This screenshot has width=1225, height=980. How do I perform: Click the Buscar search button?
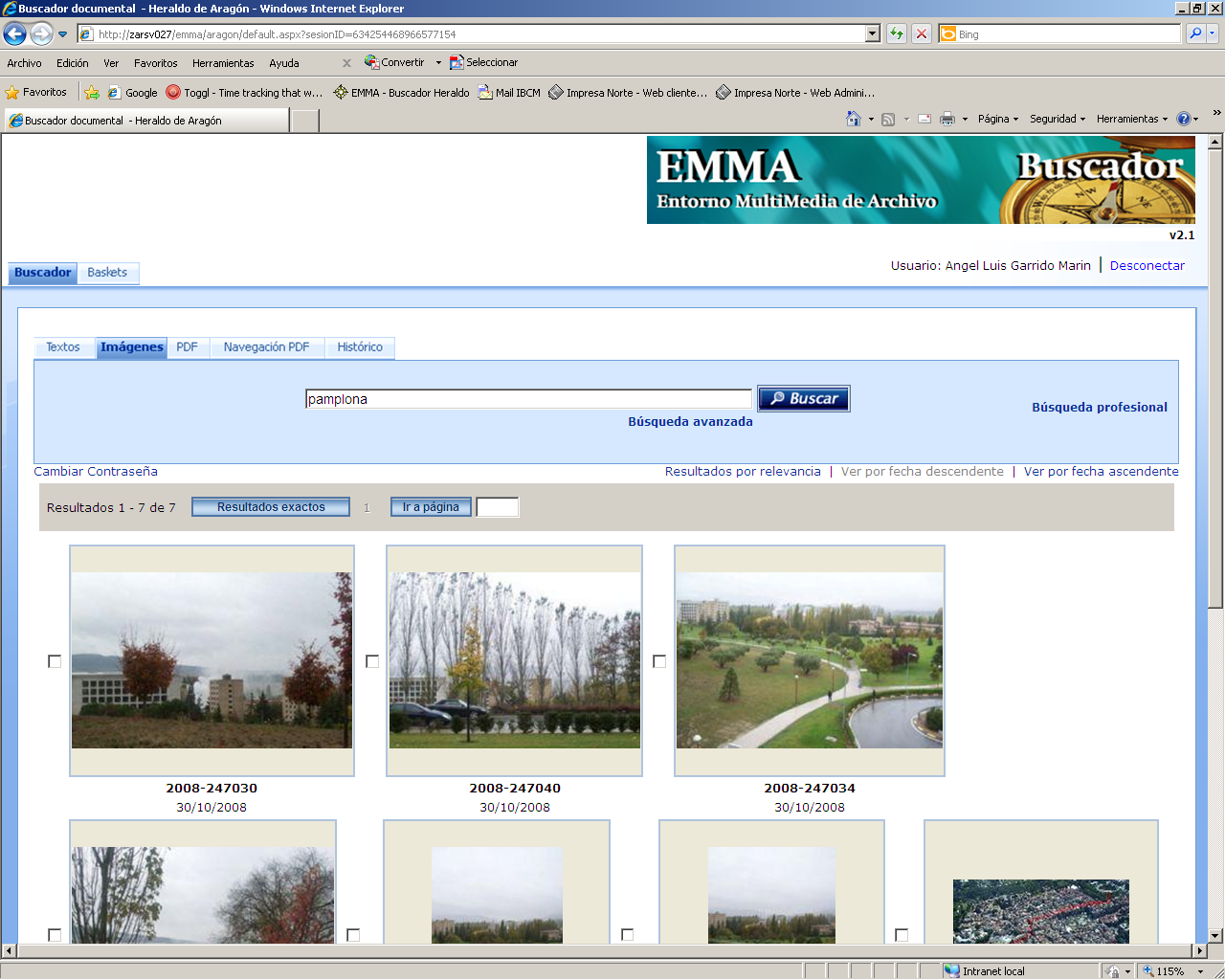(x=804, y=399)
